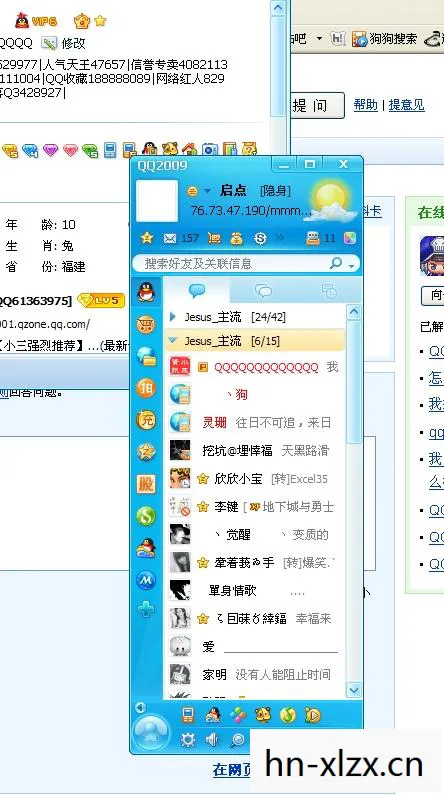The height and width of the screenshot is (795, 444).
Task: Open the search box dropdown arrow
Action: click(x=351, y=265)
